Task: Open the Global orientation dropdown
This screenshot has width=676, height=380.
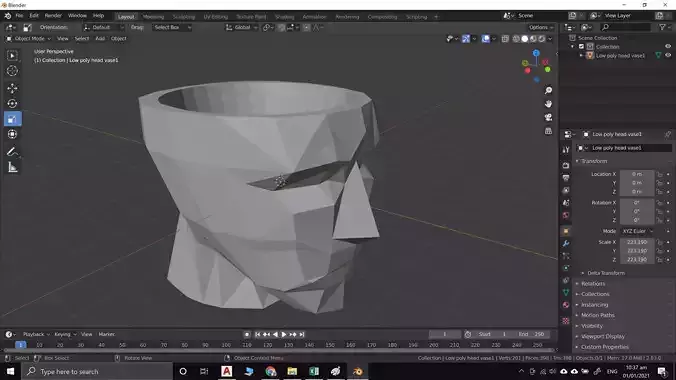Action: (x=242, y=28)
